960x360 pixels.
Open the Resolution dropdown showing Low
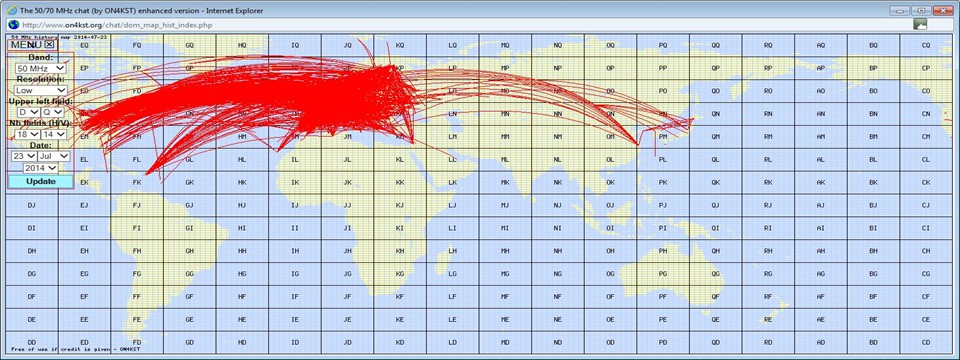[41, 90]
